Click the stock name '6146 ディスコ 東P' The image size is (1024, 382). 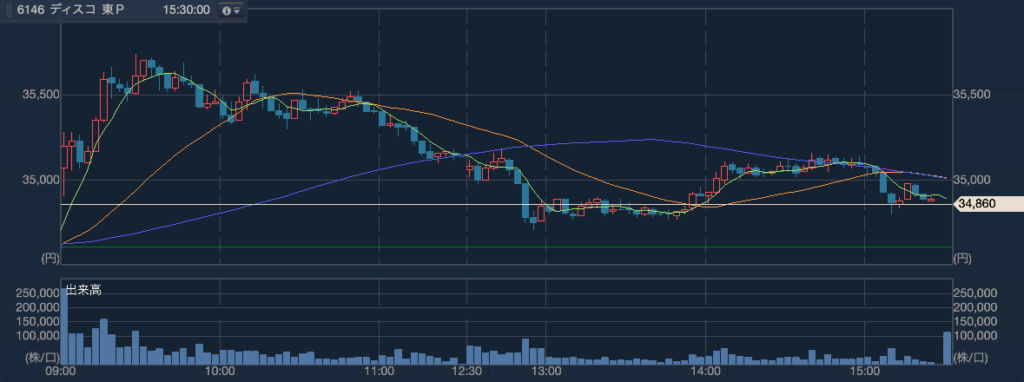pyautogui.click(x=71, y=10)
